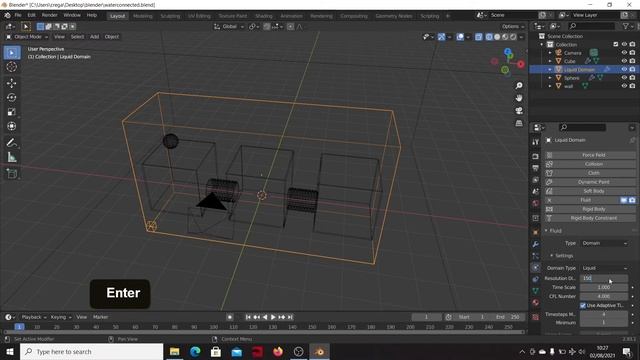Add Collision physics
This screenshot has height=360, width=640.
click(x=590, y=164)
